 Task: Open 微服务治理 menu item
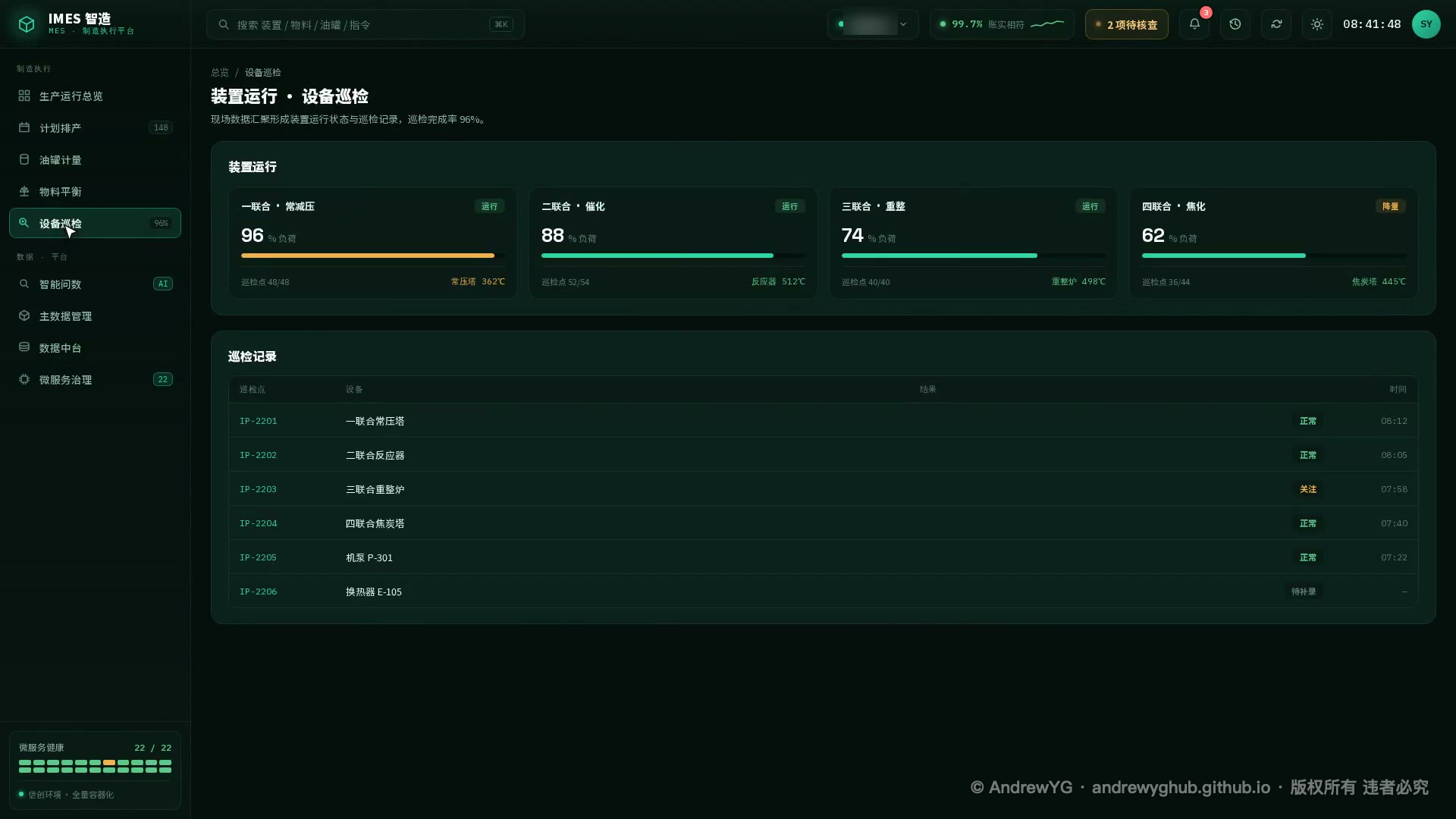[x=95, y=379]
